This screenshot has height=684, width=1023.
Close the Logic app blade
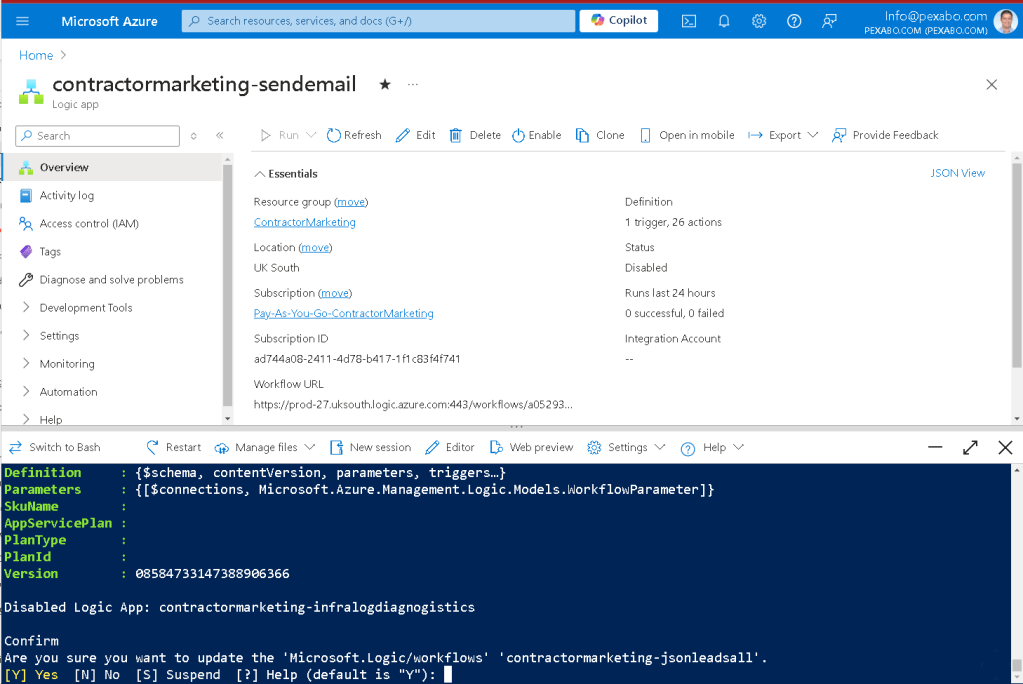pos(992,84)
